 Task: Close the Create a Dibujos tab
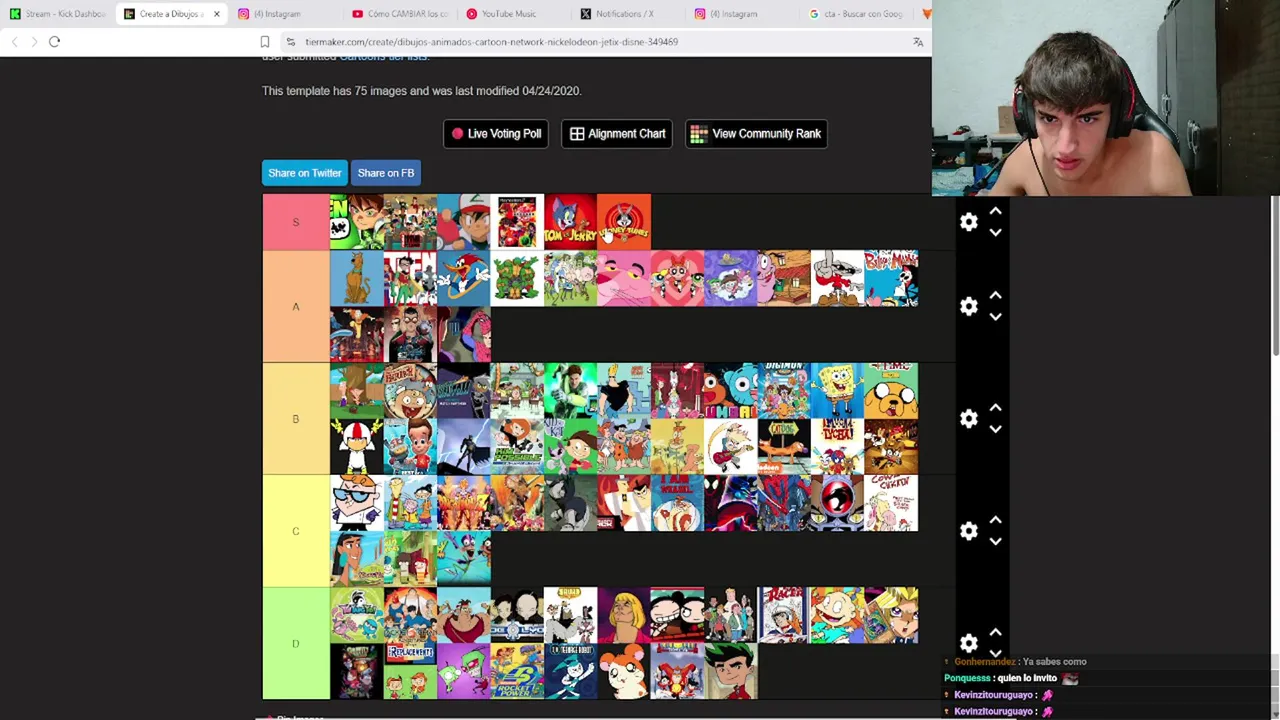pyautogui.click(x=216, y=14)
